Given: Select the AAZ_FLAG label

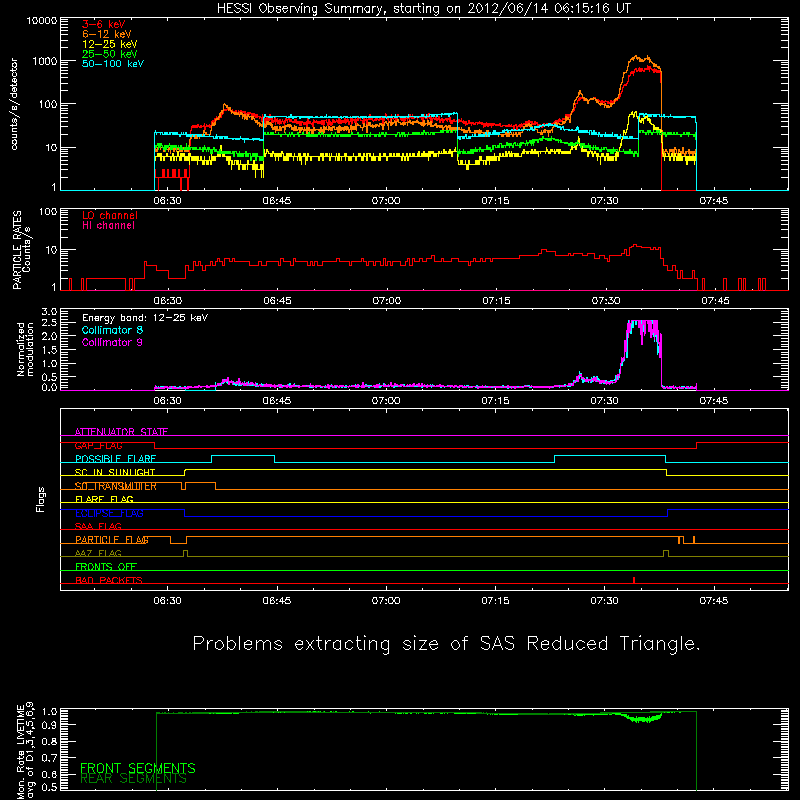Looking at the screenshot, I should [98, 554].
